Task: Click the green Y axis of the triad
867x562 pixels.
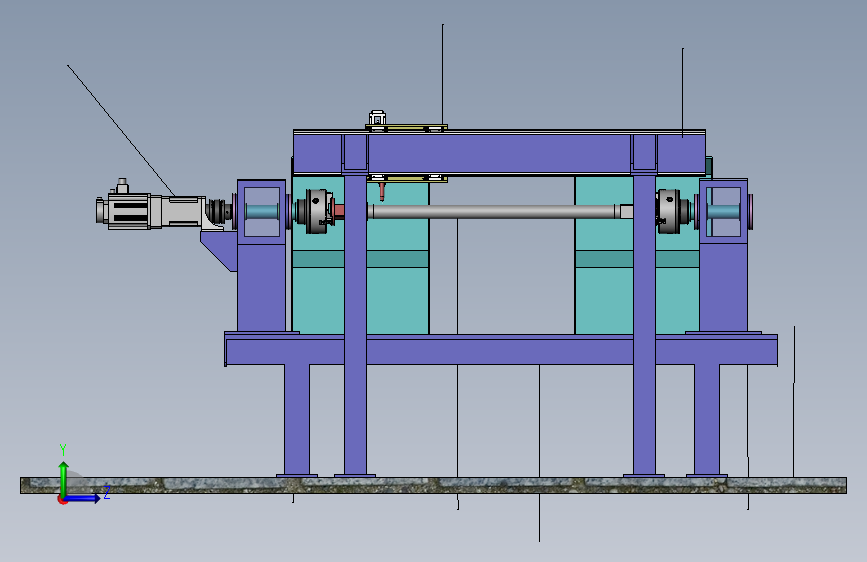Action: (64, 479)
